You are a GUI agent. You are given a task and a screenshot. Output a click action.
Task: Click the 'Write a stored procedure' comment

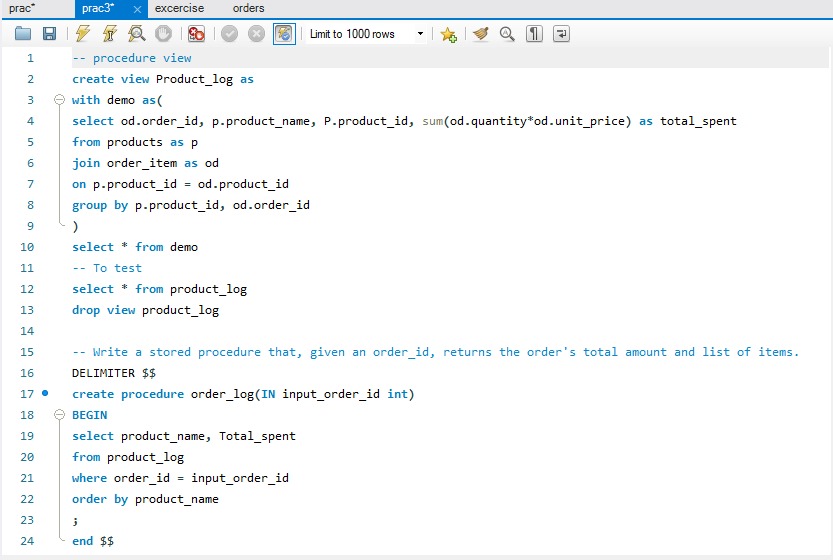point(436,352)
